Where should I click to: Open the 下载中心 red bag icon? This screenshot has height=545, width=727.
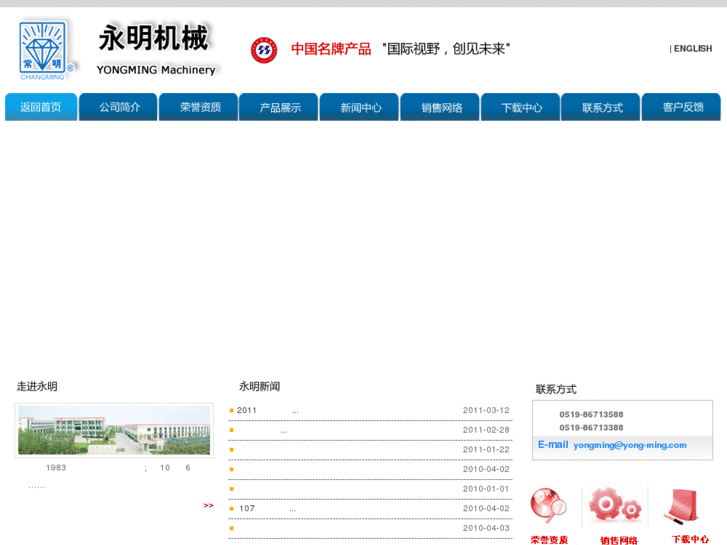coord(682,506)
